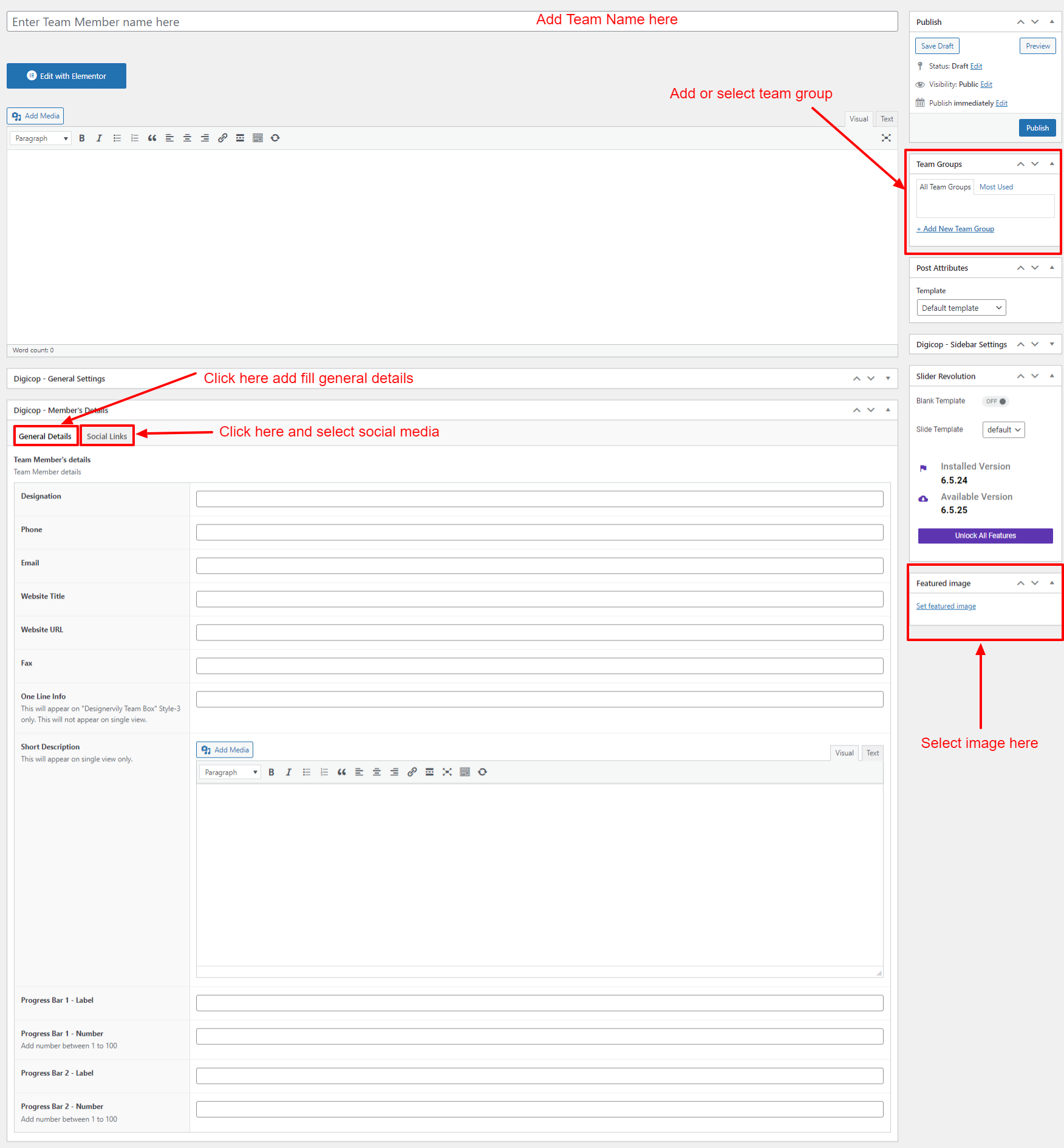
Task: Click the Designation input field
Action: [x=539, y=499]
